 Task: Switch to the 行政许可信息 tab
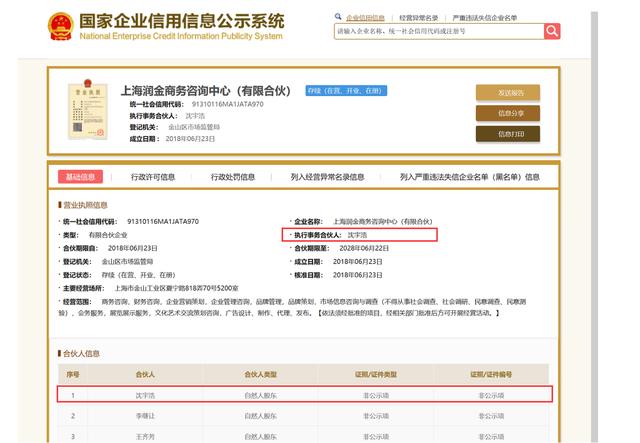pos(153,177)
